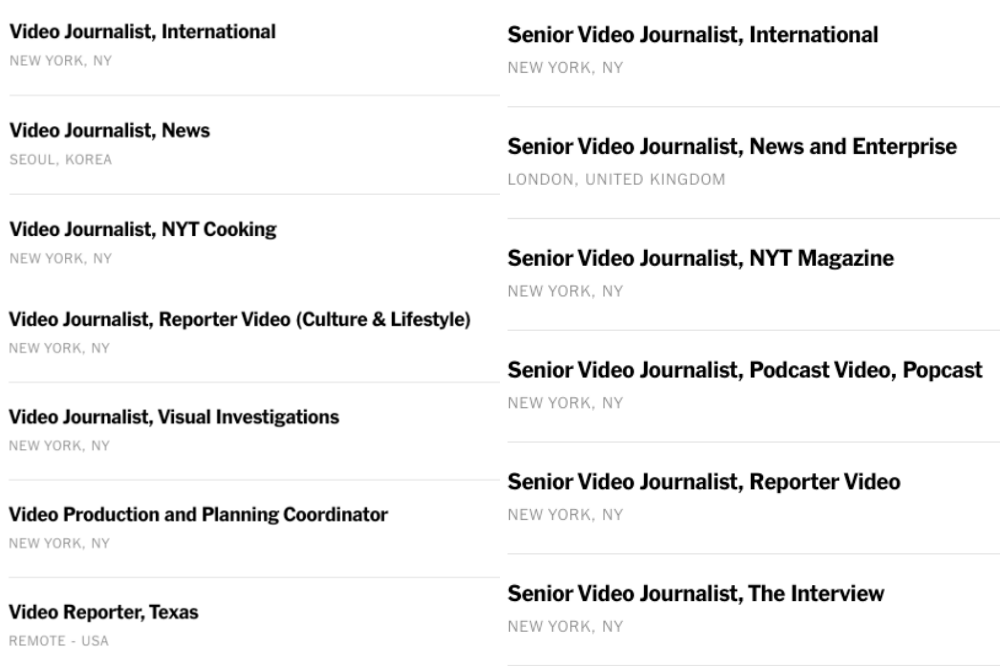Open Video Journalist, News in Seoul
This screenshot has height=667, width=1000.
110,131
